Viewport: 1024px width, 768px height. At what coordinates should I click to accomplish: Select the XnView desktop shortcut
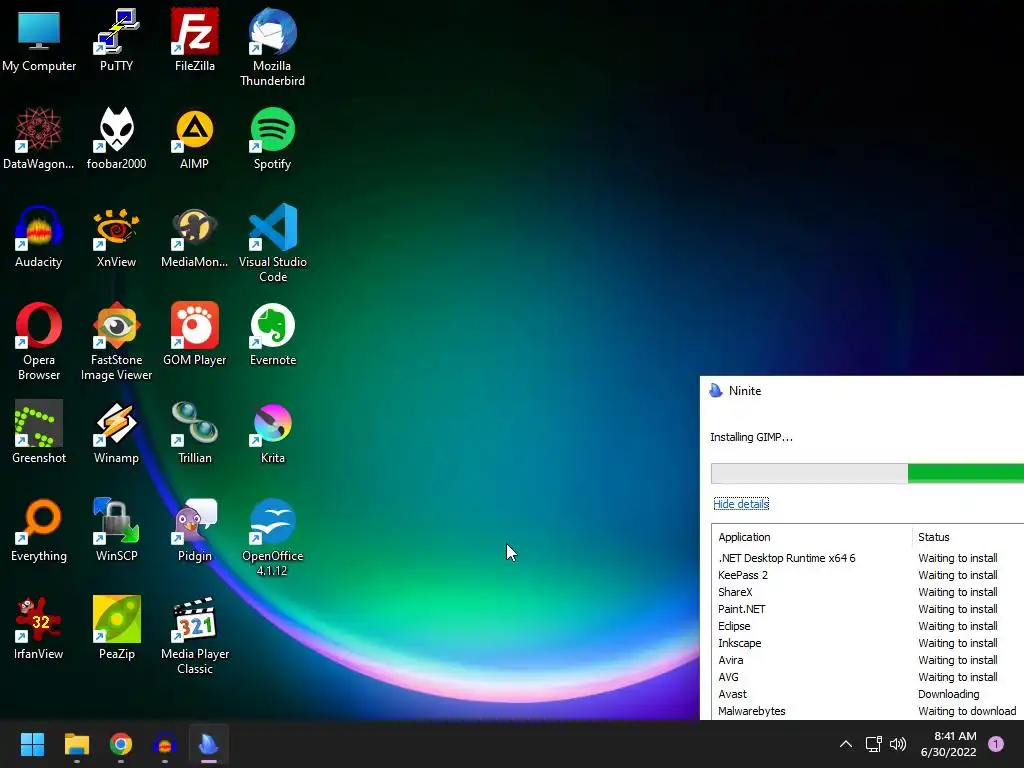[116, 236]
